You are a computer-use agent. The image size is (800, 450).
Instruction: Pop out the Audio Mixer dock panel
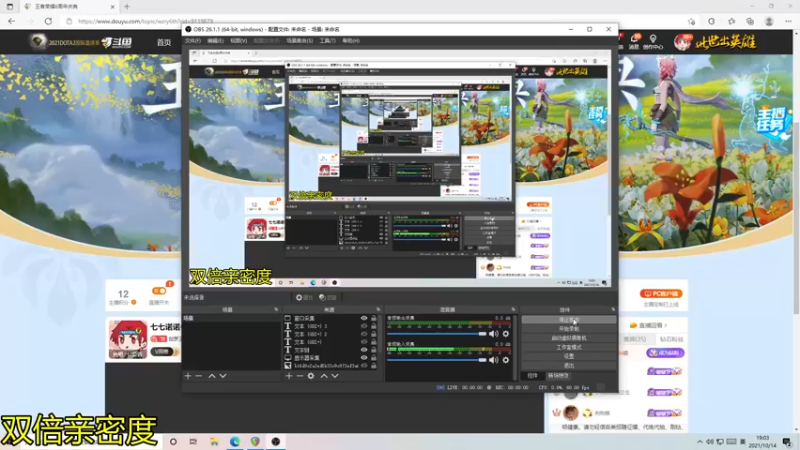(x=513, y=310)
